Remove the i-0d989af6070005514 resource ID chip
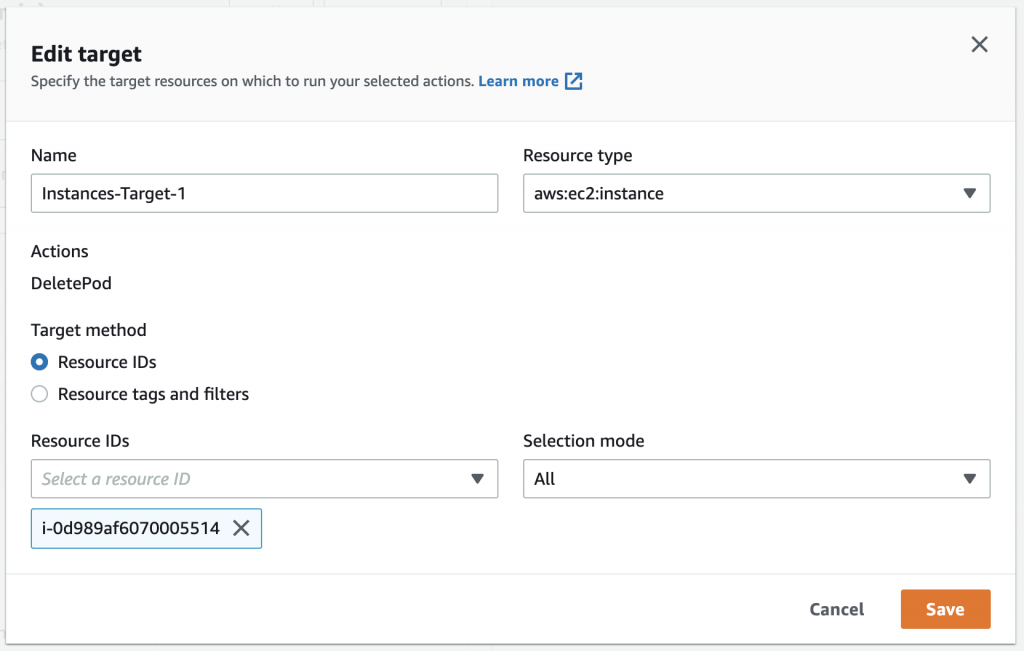The height and width of the screenshot is (651, 1024). [x=241, y=528]
